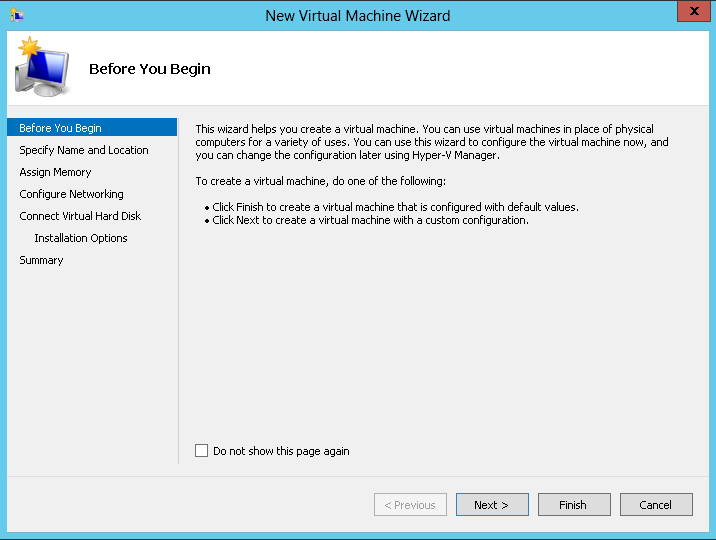The height and width of the screenshot is (540, 716).
Task: Go to the 'Summary' step
Action: tap(41, 260)
